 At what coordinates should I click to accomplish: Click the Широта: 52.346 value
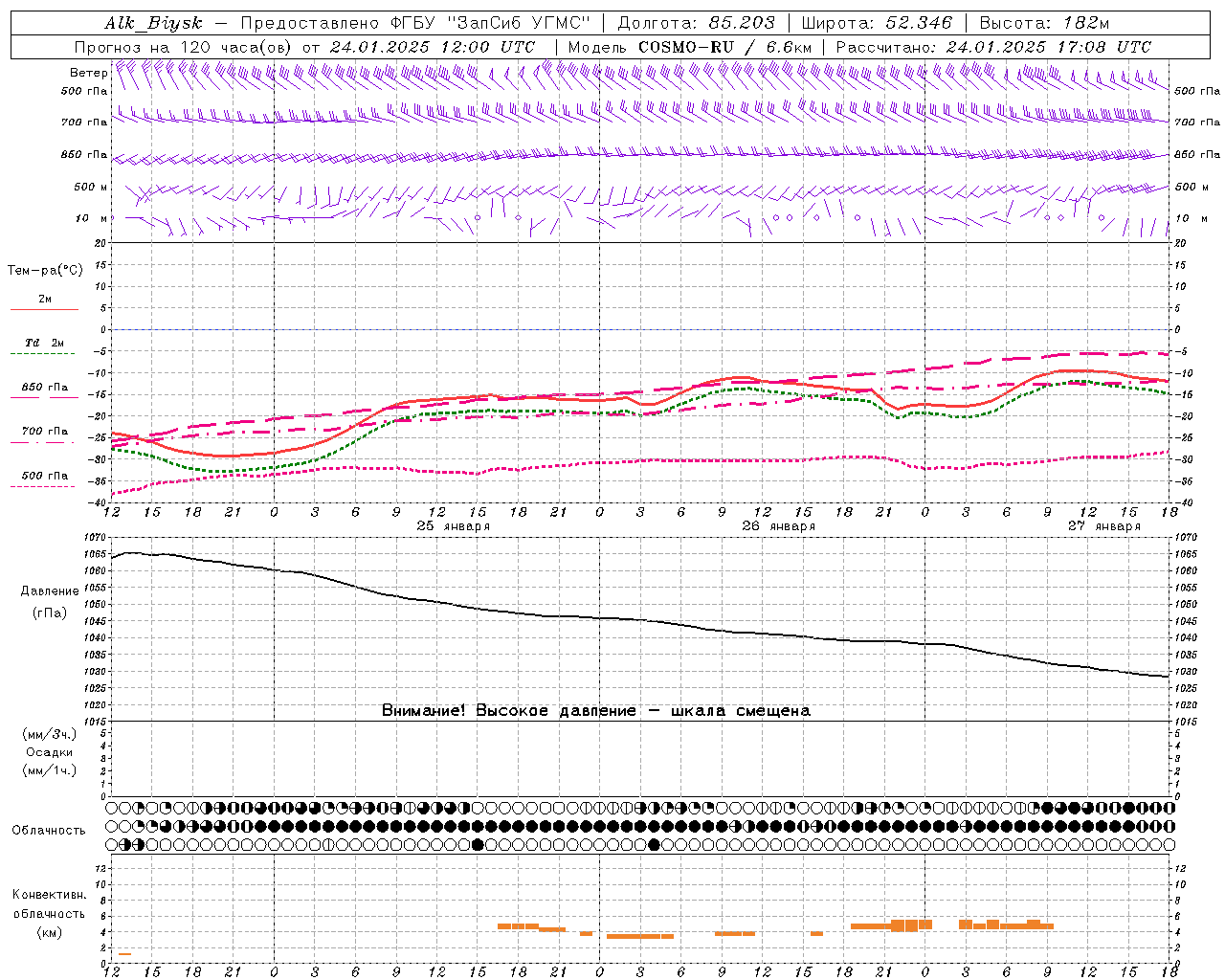(x=877, y=23)
